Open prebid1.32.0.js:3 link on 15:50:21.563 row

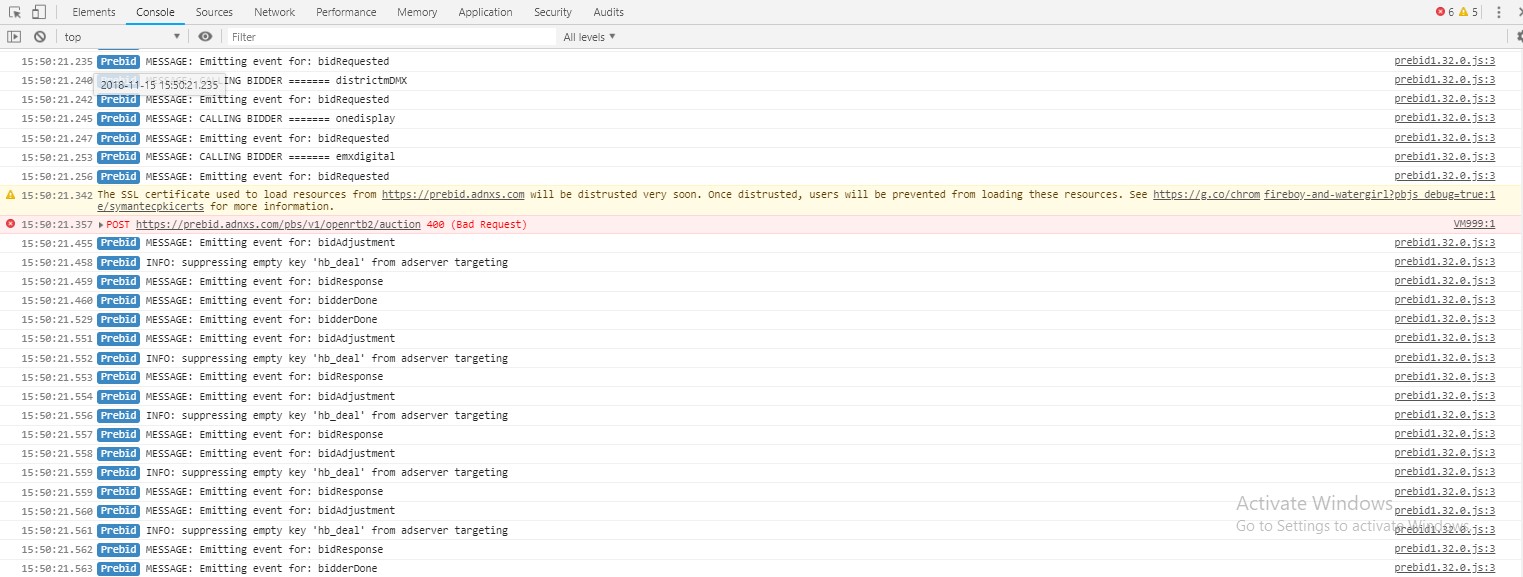pos(1445,568)
